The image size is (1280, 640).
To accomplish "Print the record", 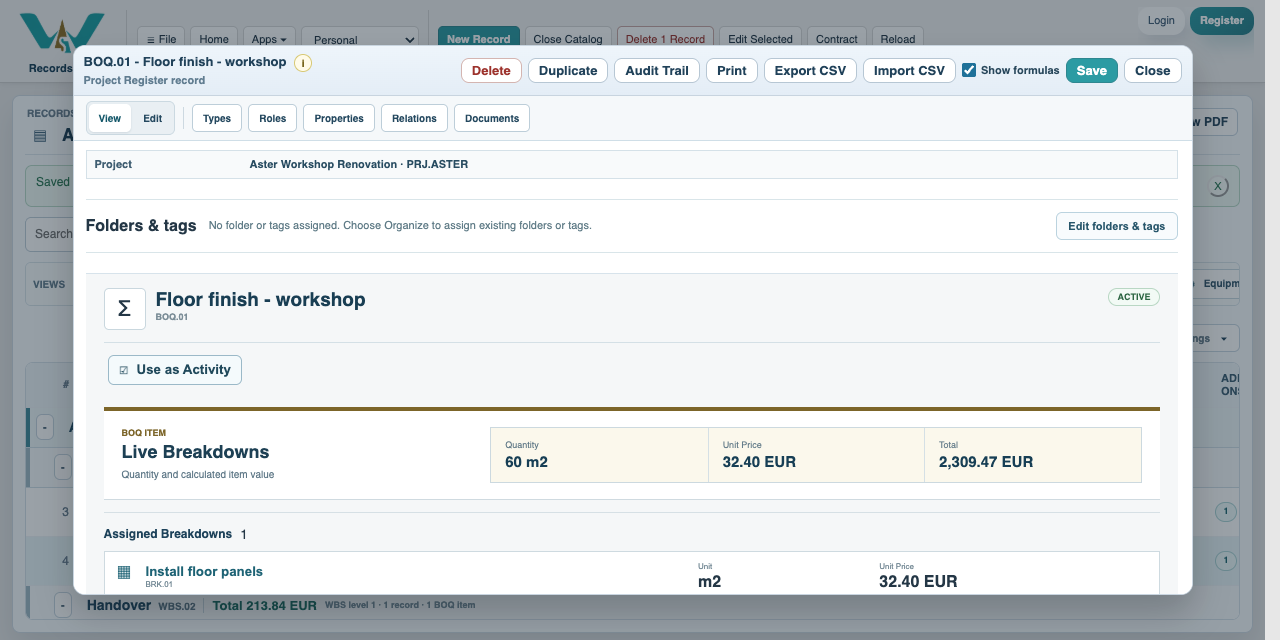I will click(x=732, y=70).
